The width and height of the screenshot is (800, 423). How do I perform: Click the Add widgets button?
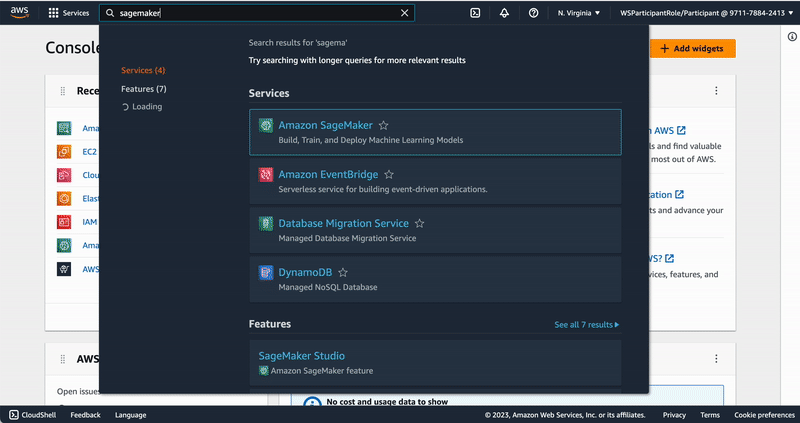[x=692, y=48]
